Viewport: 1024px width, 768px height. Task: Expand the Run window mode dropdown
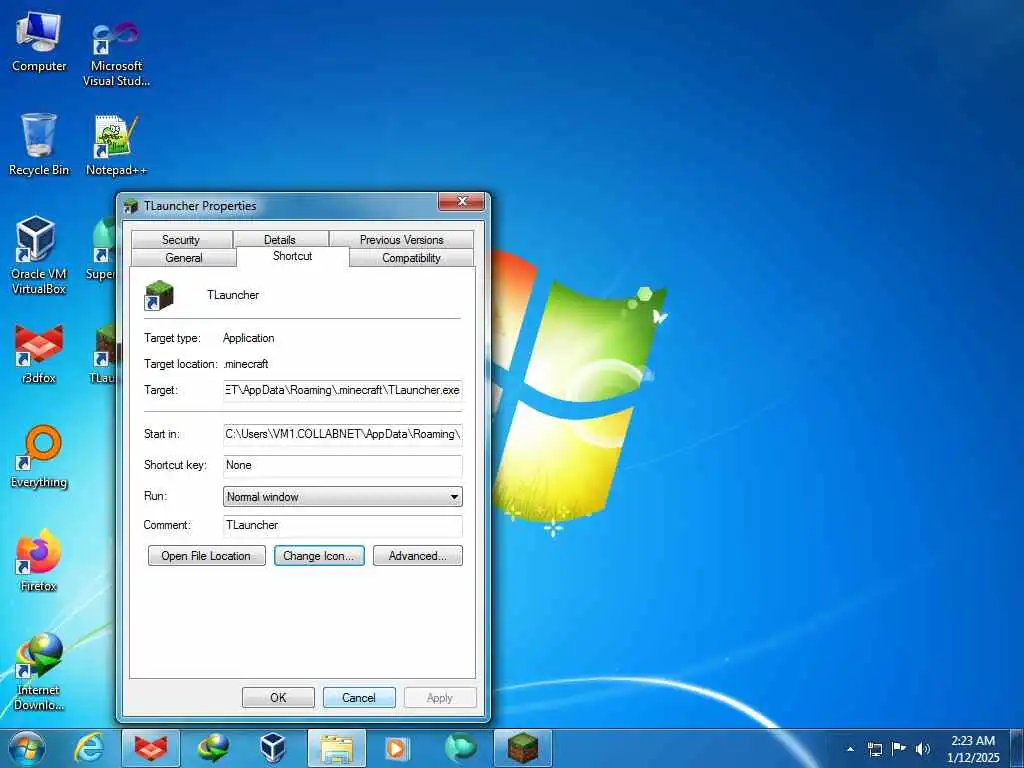(343, 497)
